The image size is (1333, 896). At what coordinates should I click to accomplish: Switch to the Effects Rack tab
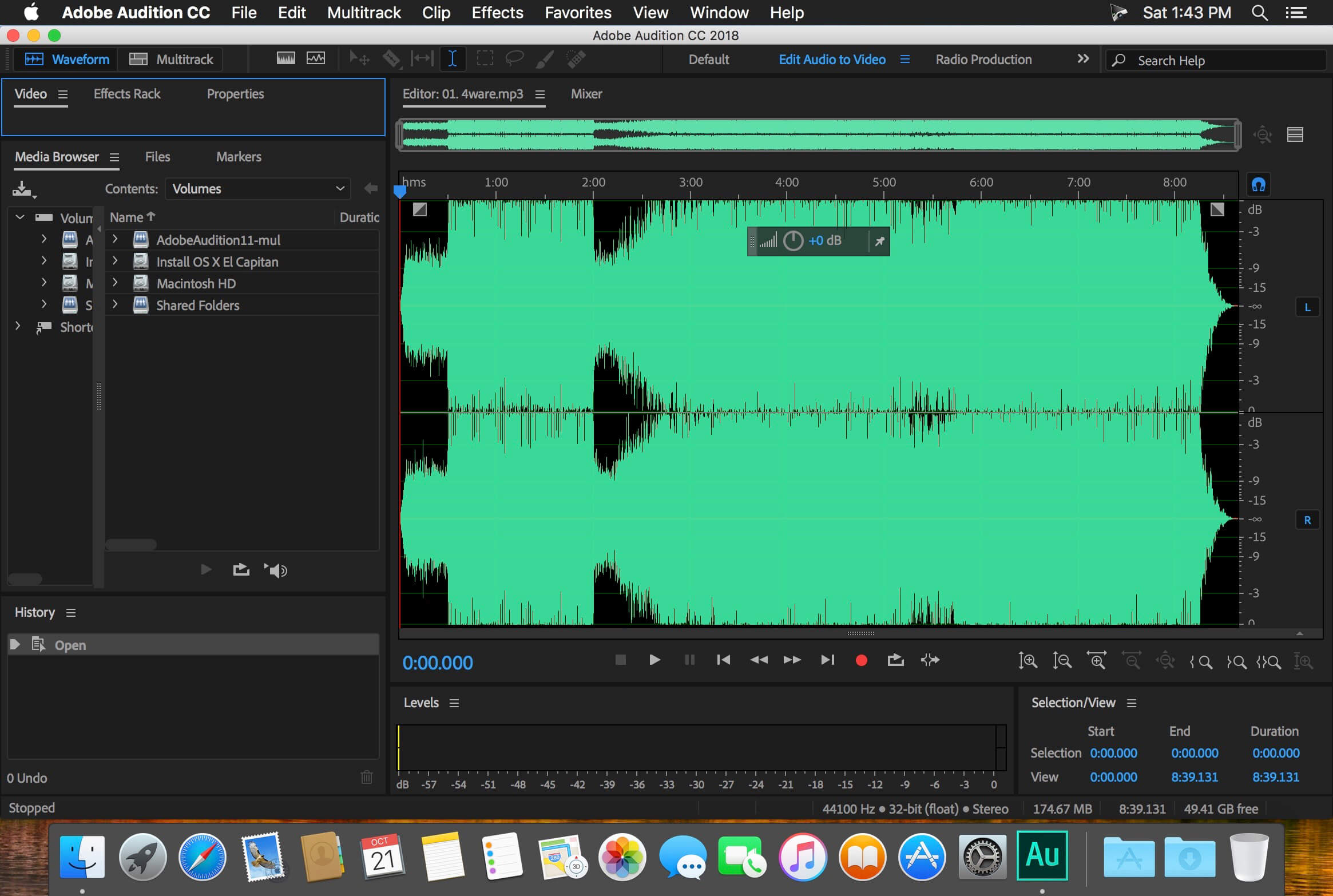coord(127,94)
